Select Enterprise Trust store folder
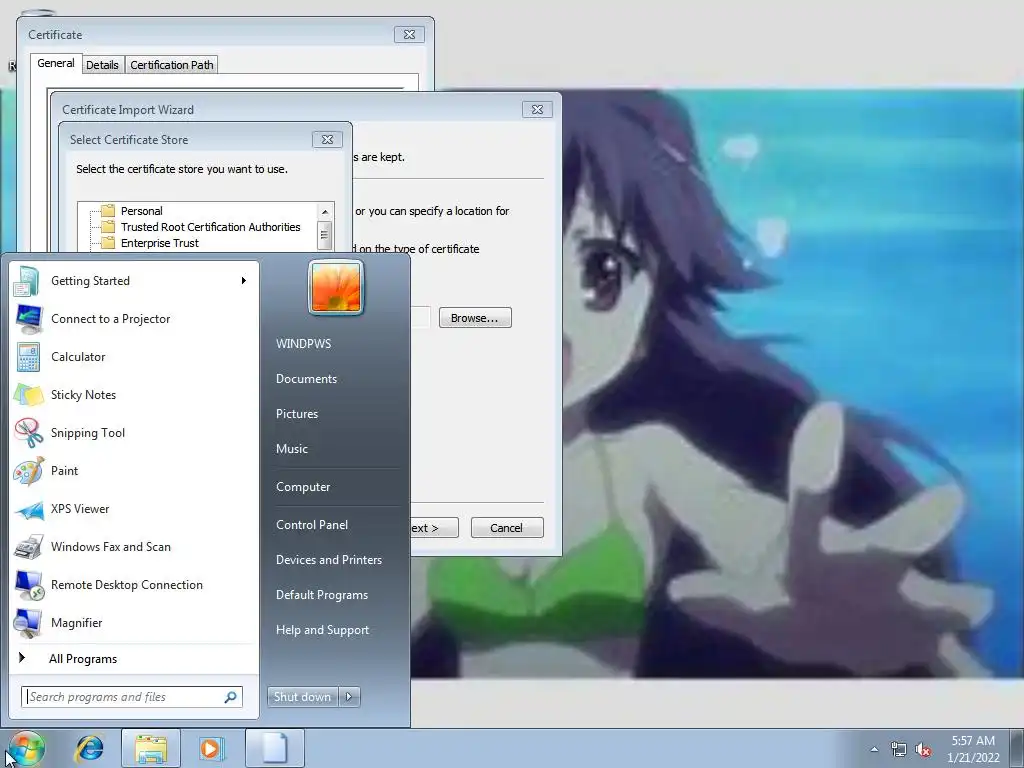 point(159,243)
